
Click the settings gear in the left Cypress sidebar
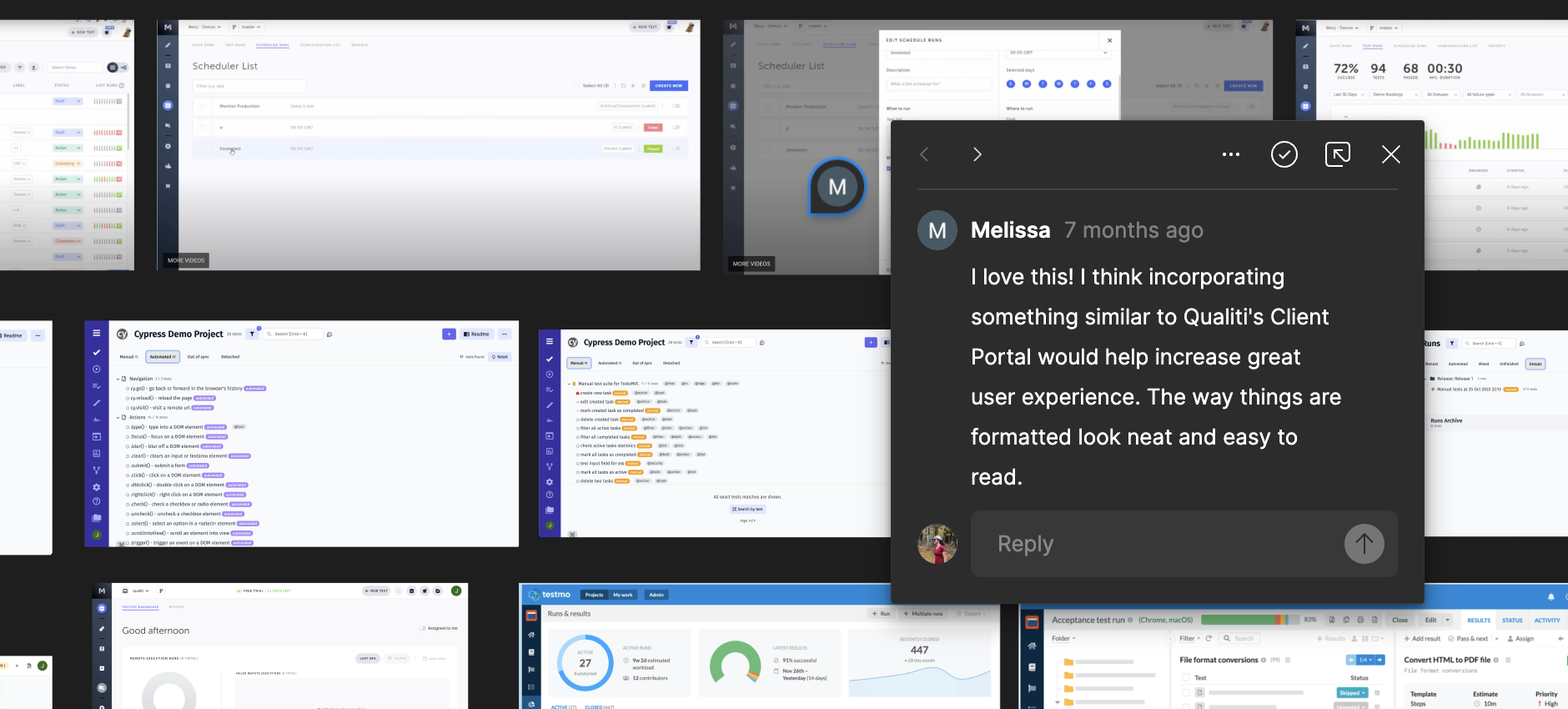tap(97, 487)
